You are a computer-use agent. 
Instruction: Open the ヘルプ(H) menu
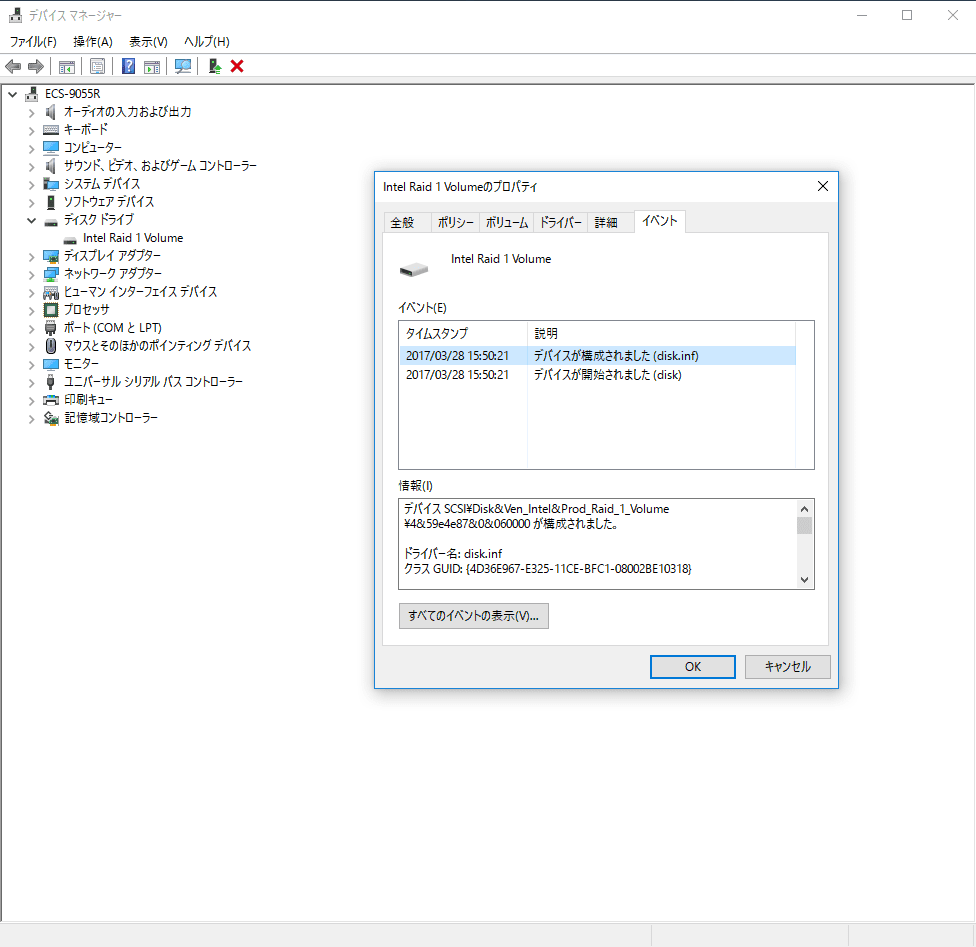click(x=207, y=42)
